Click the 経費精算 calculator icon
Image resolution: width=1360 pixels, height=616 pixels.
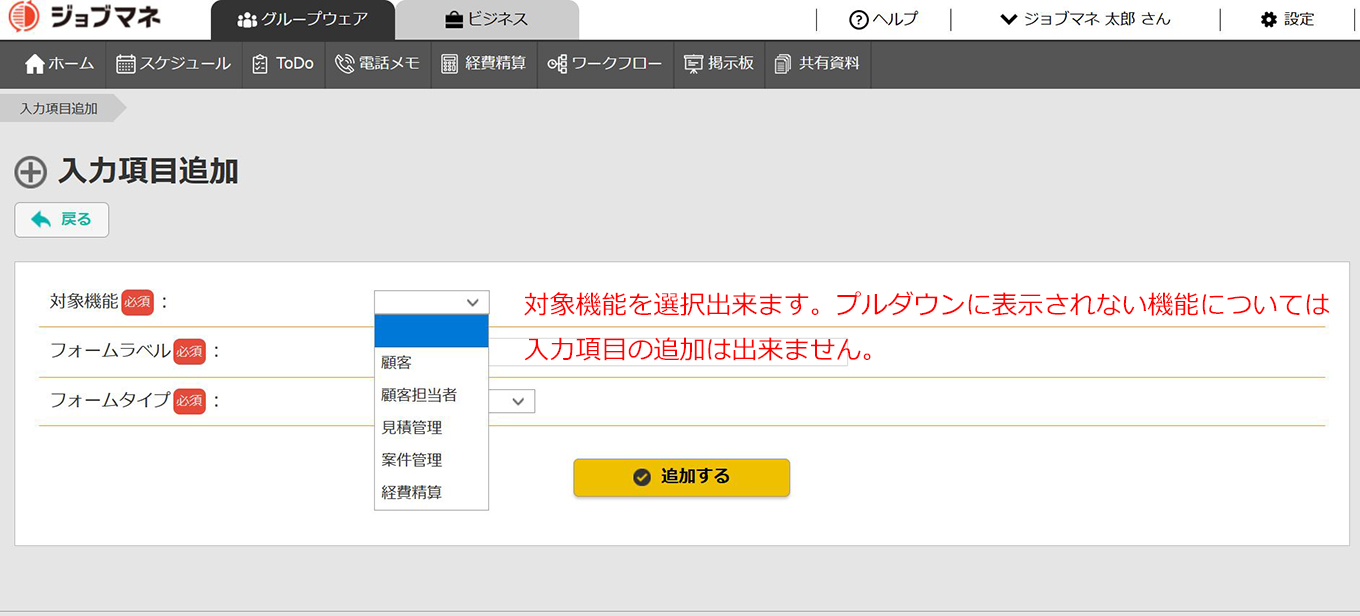tap(450, 64)
